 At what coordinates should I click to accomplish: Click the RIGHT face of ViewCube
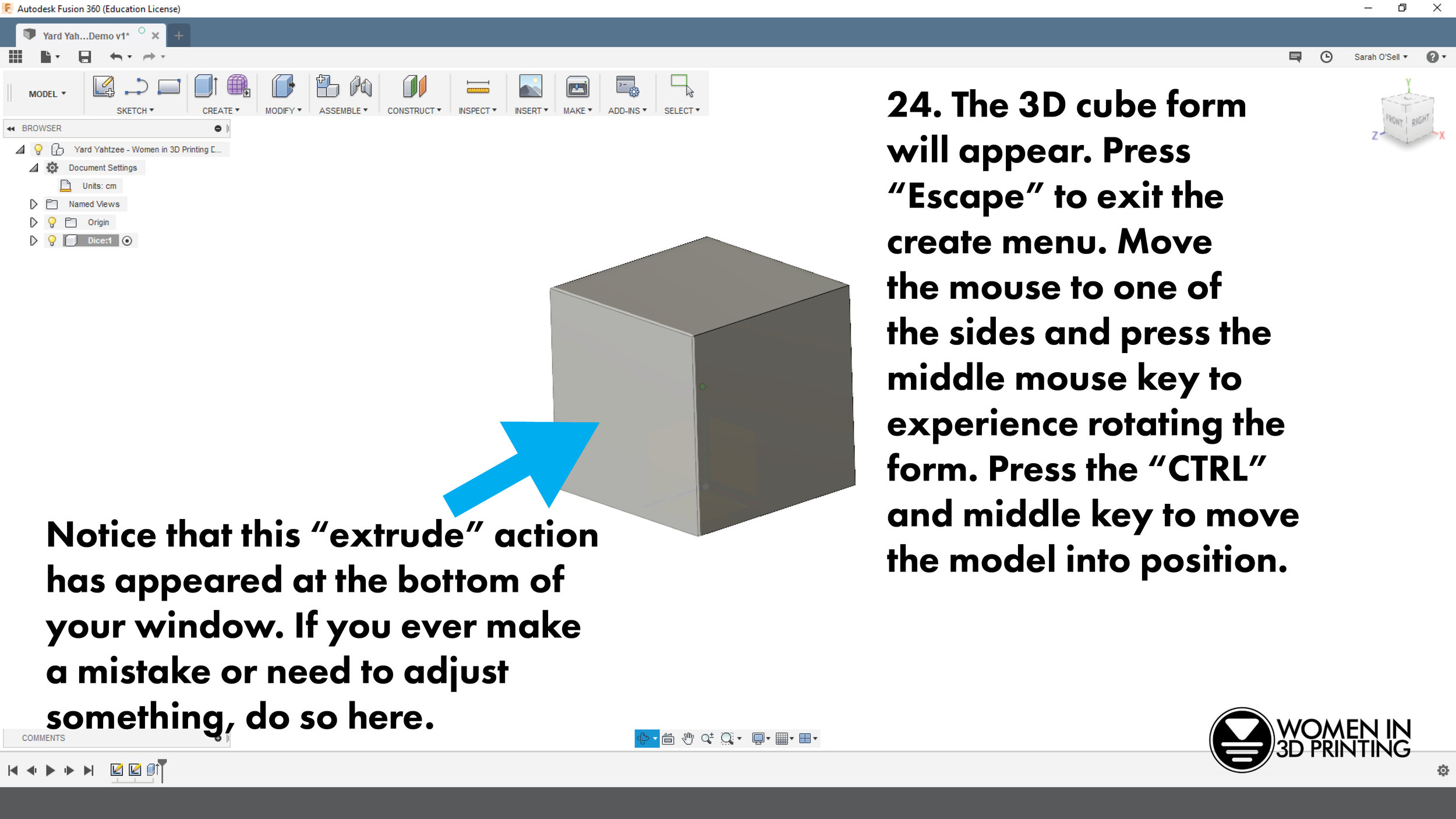click(1420, 121)
